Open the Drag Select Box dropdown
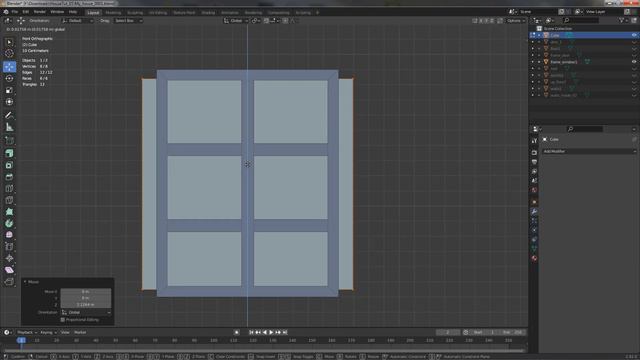This screenshot has width=640, height=360. point(128,20)
